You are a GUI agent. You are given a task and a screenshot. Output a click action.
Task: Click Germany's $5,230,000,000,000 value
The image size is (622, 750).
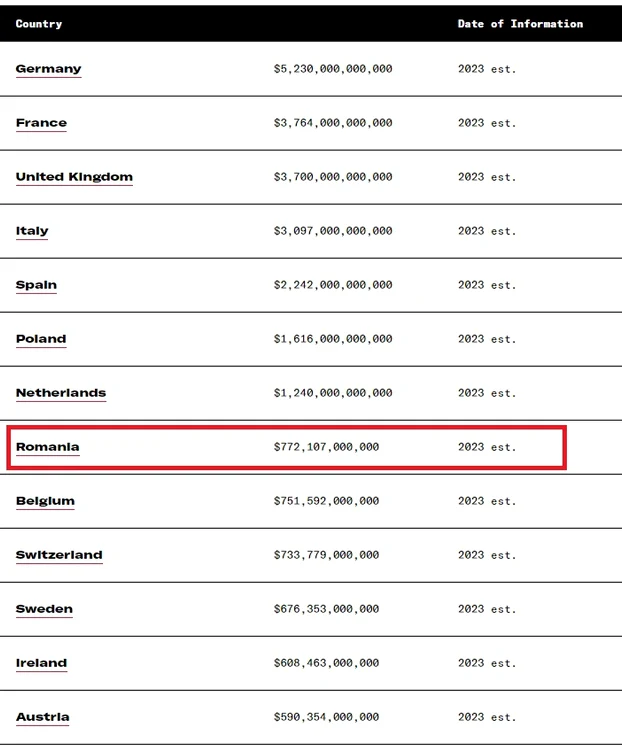pyautogui.click(x=333, y=69)
